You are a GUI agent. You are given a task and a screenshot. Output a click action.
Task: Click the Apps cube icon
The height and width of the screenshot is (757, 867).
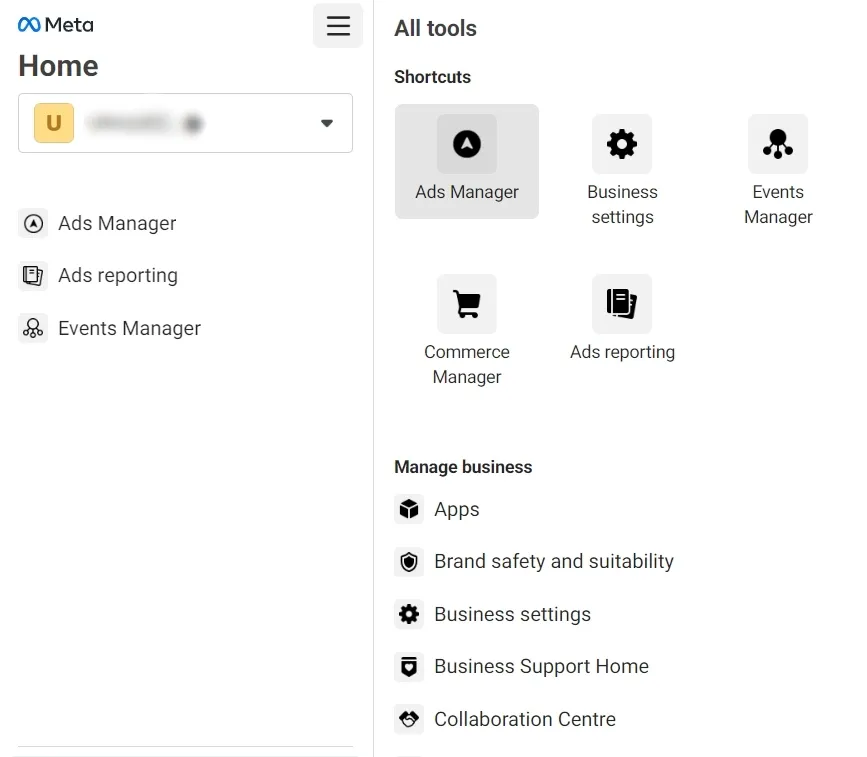(409, 509)
